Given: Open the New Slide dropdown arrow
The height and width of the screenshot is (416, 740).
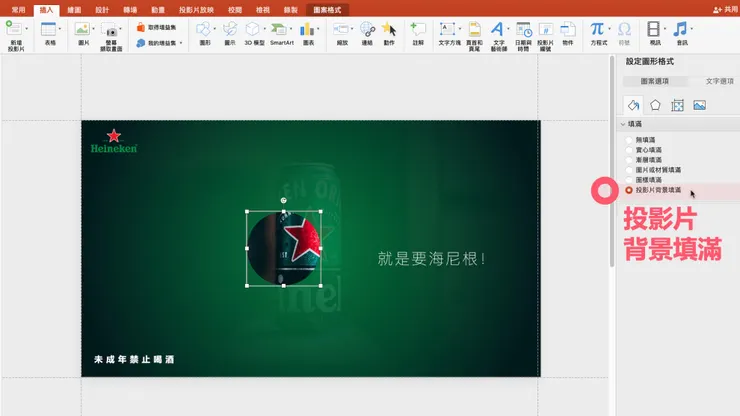Looking at the screenshot, I should coord(27,29).
